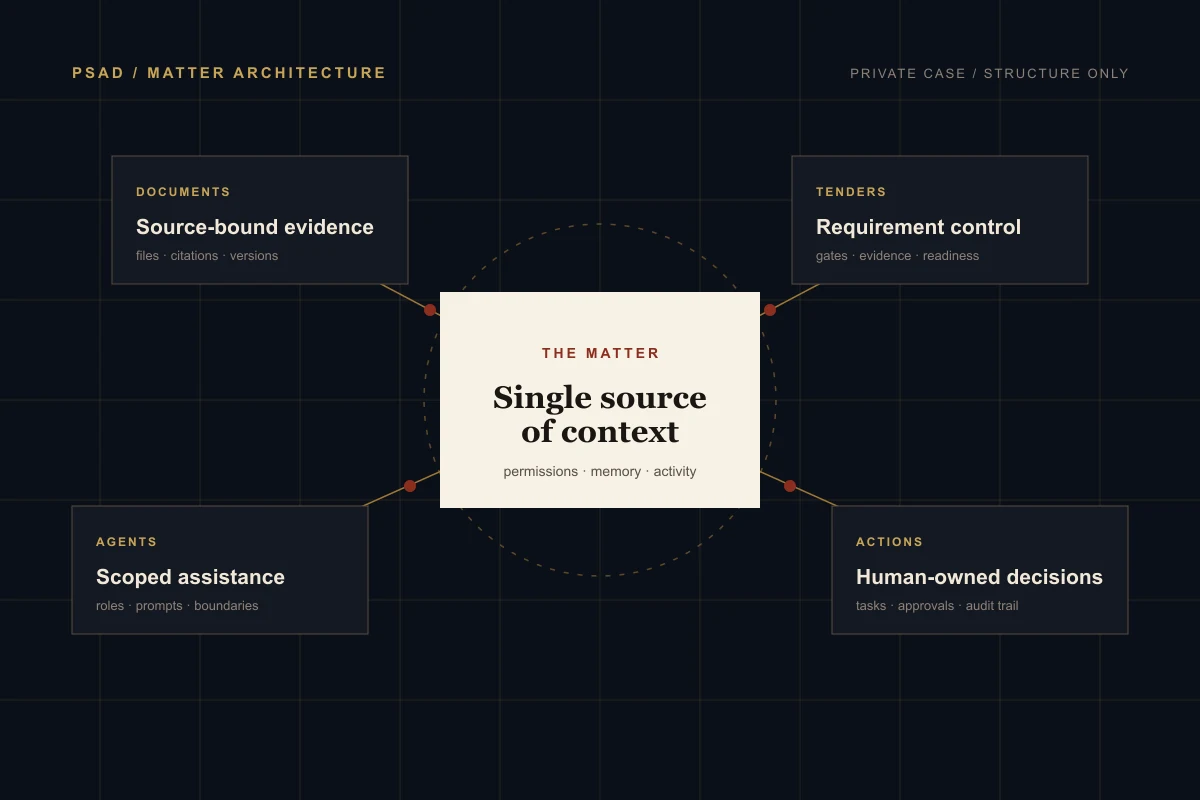The height and width of the screenshot is (800, 1200).
Task: Click the red connector dot near Documents card
Action: pos(430,310)
